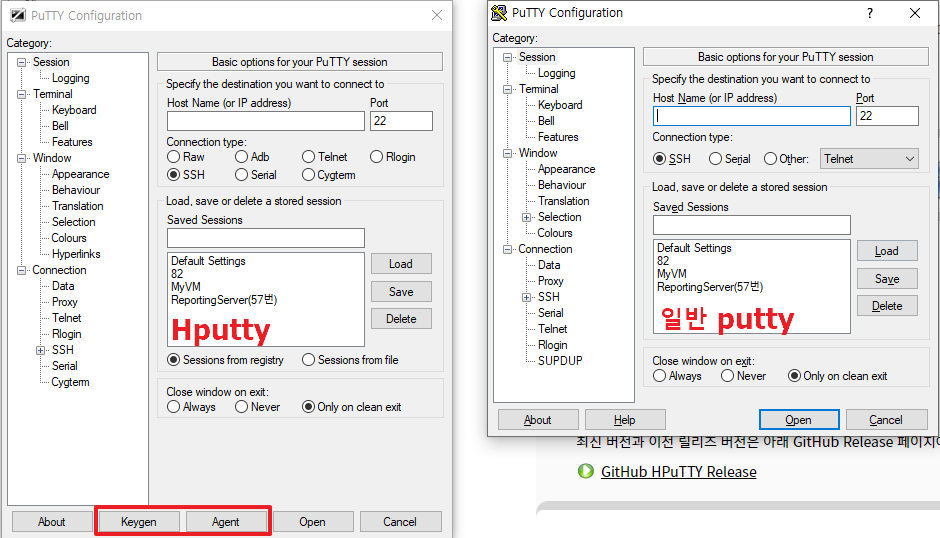Screen dimensions: 940x538
Task: Click the right PuTTY window title icon
Action: click(499, 13)
